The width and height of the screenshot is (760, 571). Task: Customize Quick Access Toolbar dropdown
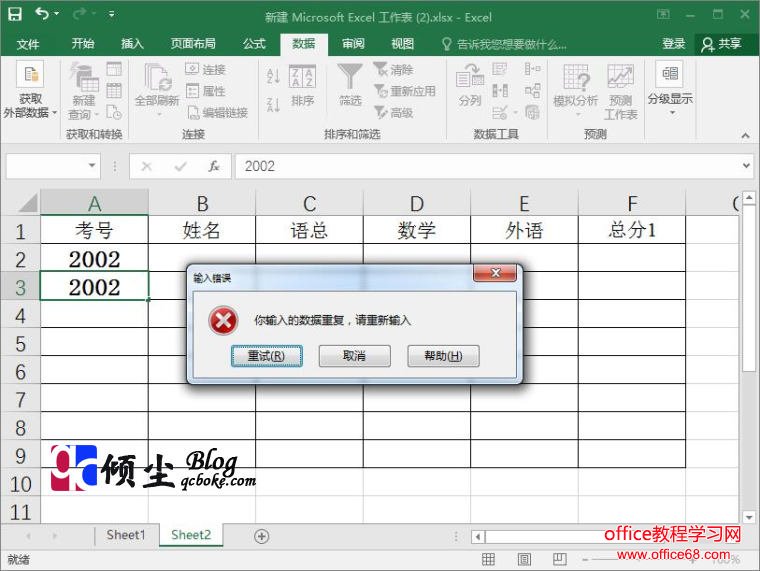[111, 14]
